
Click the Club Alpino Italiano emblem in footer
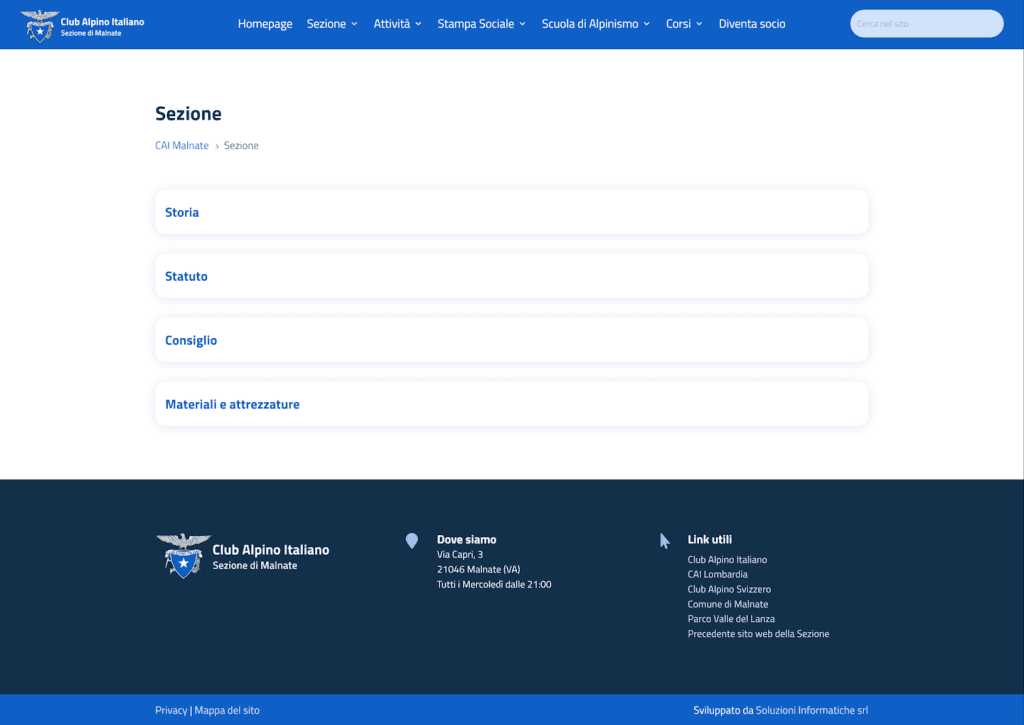183,555
